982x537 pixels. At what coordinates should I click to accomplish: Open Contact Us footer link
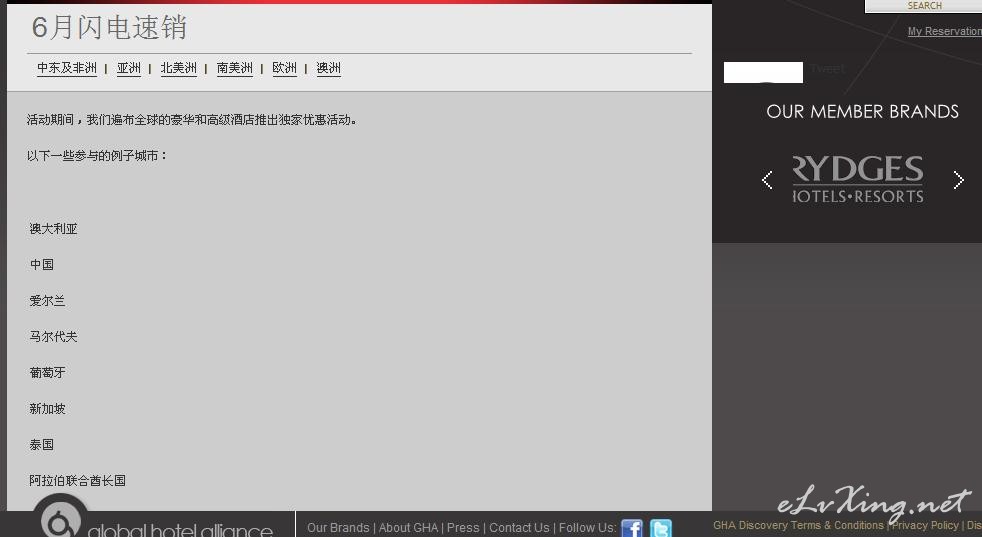pyautogui.click(x=519, y=528)
